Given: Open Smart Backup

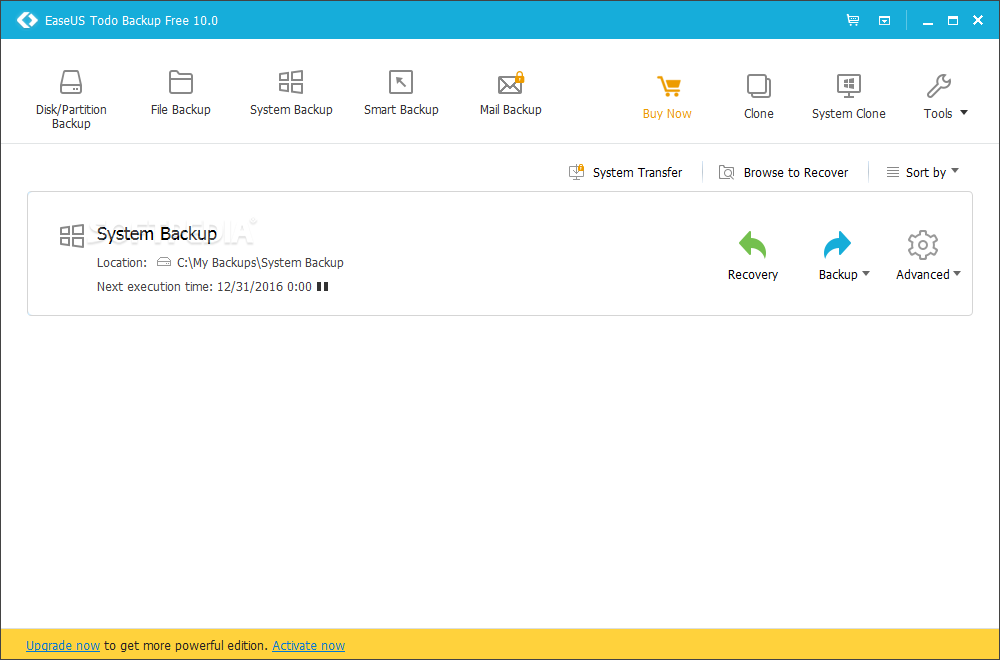Looking at the screenshot, I should (401, 92).
